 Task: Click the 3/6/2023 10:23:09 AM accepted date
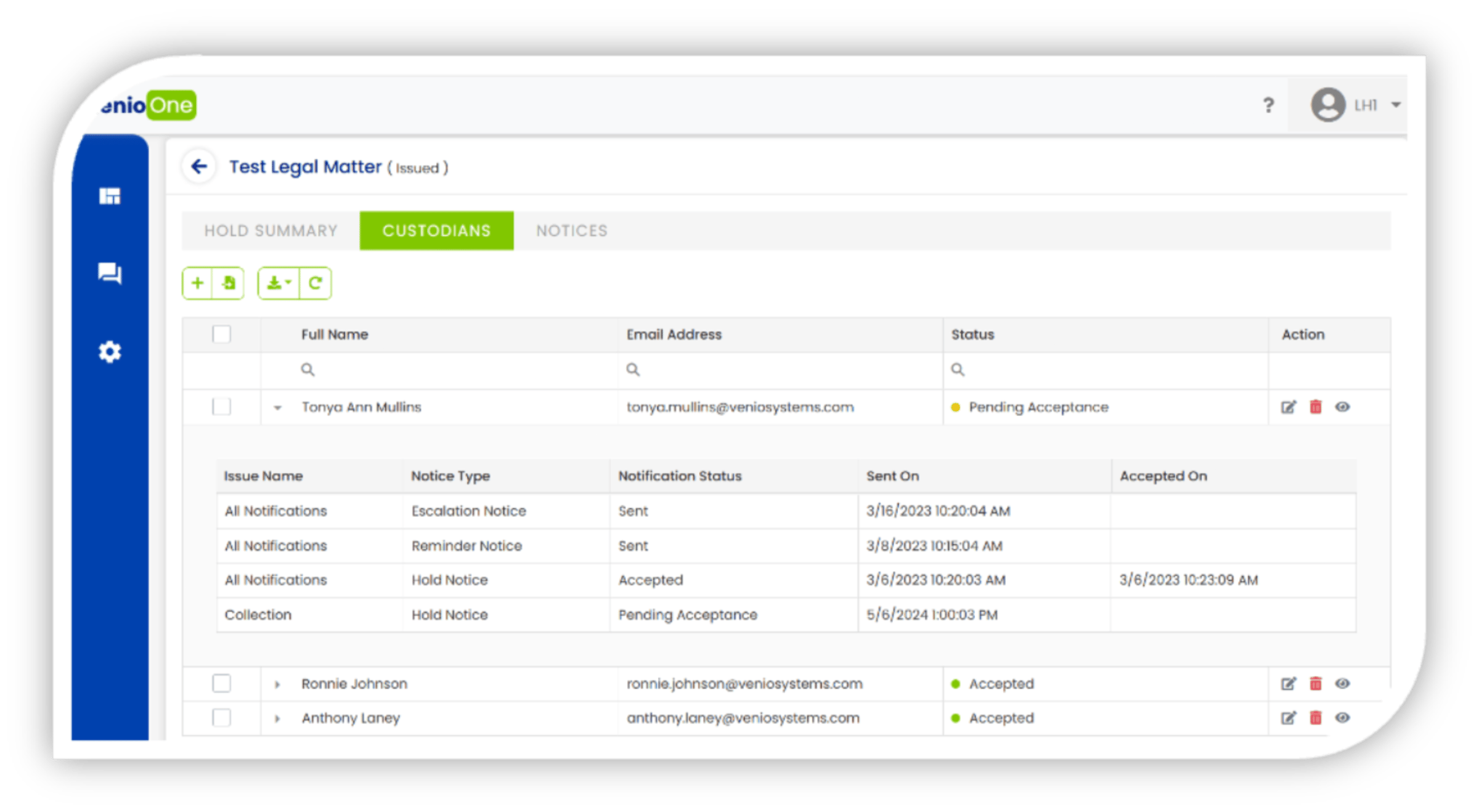[1188, 580]
